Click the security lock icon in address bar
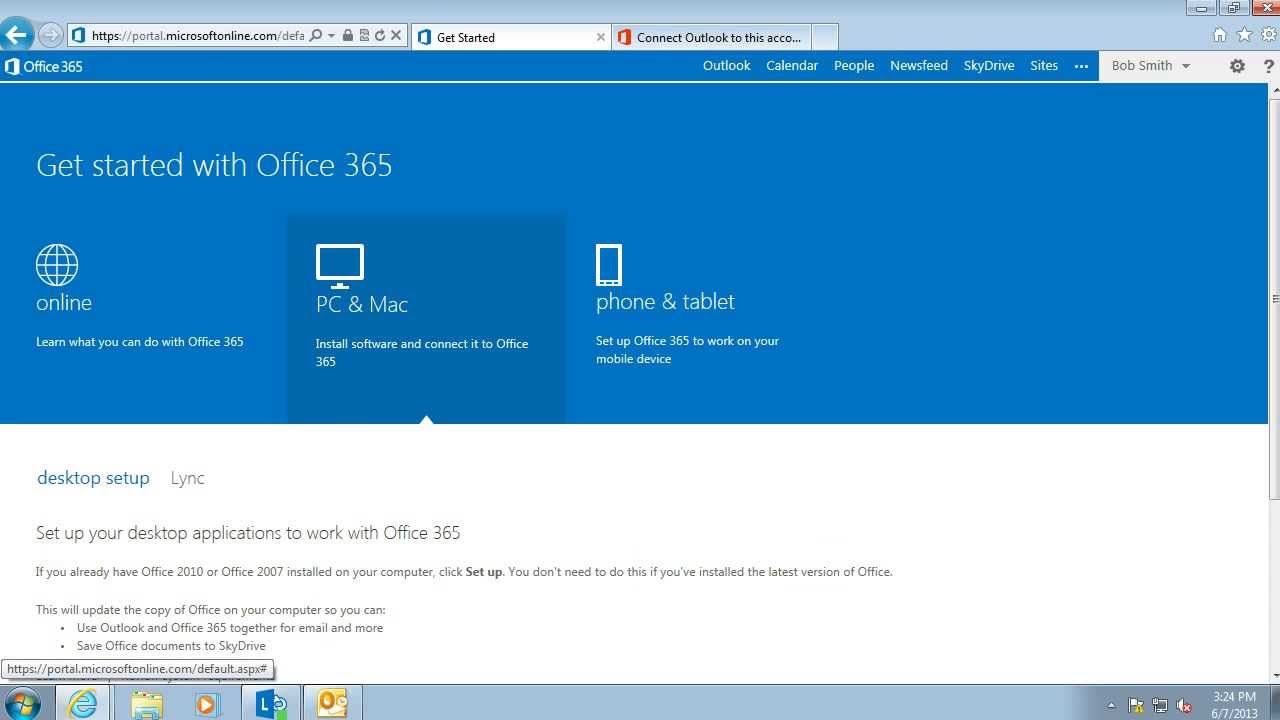The image size is (1280, 720). tap(347, 35)
